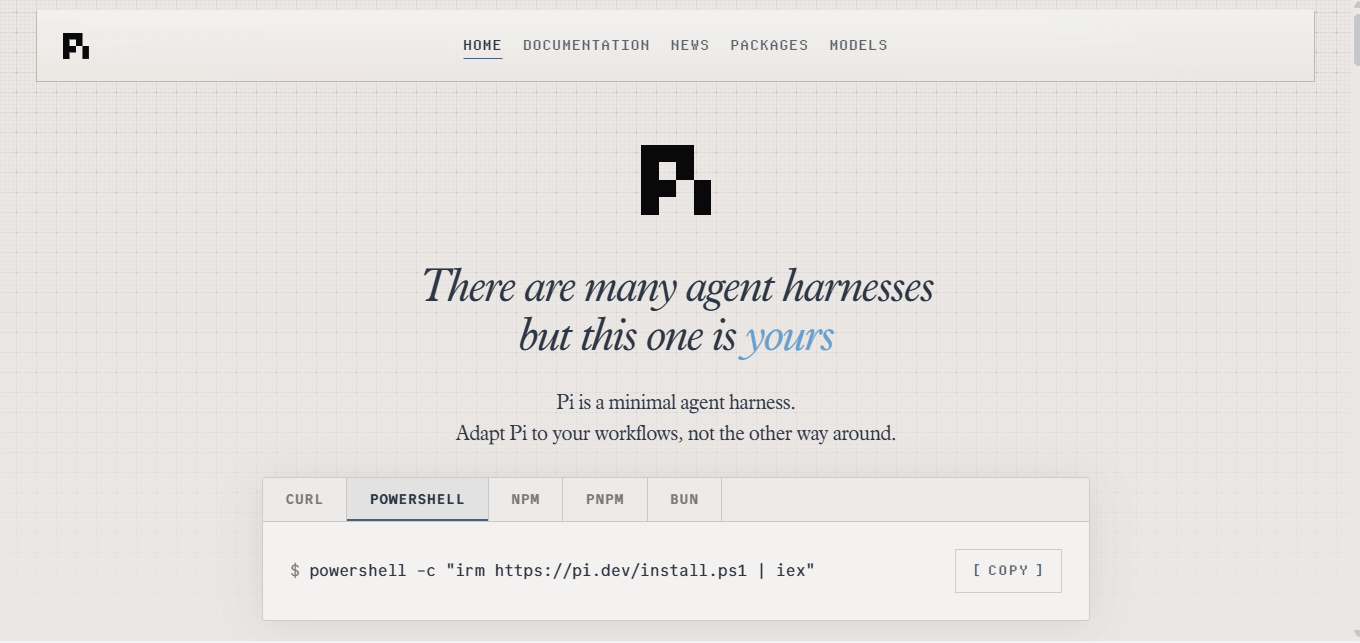Click the small Pi logo in navbar

pos(76,46)
